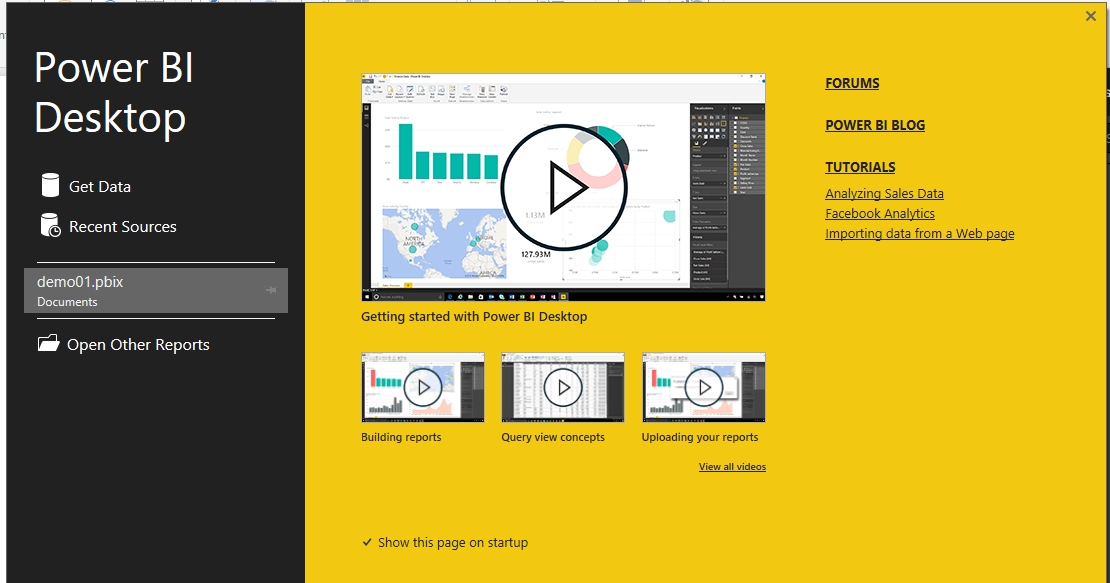The height and width of the screenshot is (583, 1110).
Task: Click the Recent Sources clock-database icon
Action: tap(50, 225)
